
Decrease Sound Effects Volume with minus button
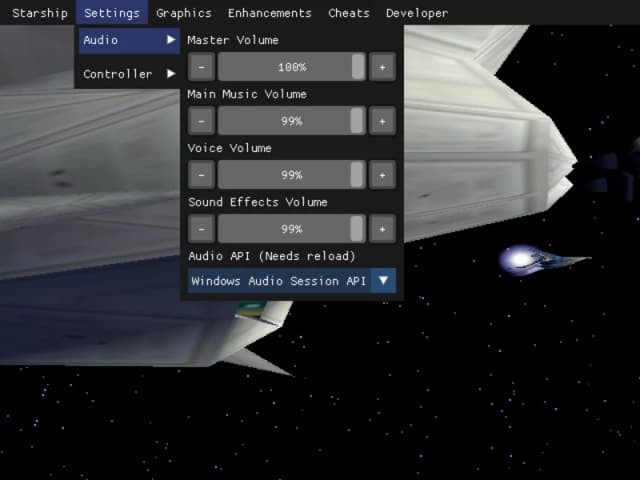[201, 229]
